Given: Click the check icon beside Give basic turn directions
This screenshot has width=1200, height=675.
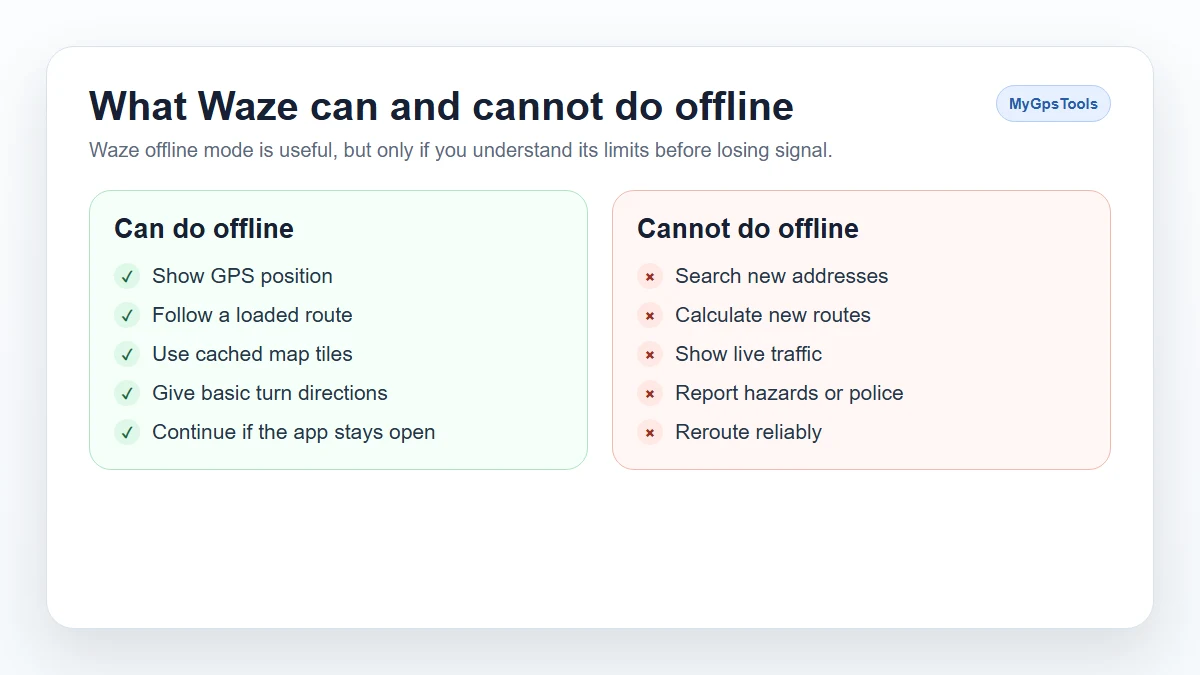Looking at the screenshot, I should click(x=127, y=393).
